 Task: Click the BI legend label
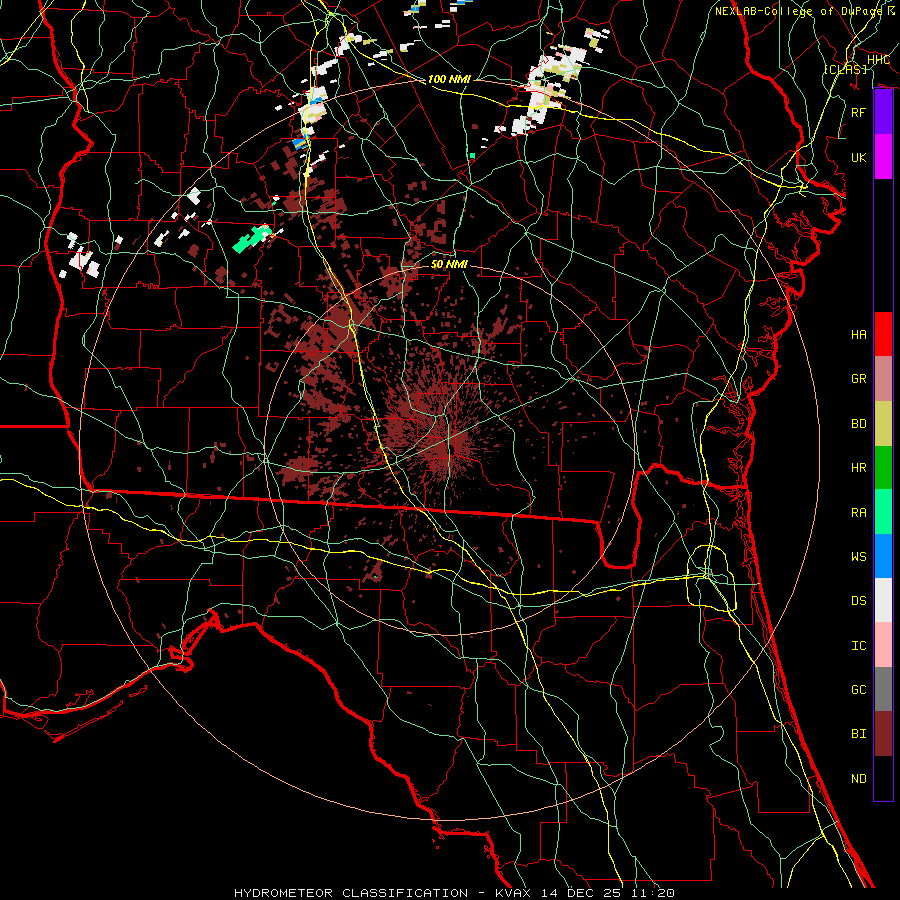click(x=859, y=734)
